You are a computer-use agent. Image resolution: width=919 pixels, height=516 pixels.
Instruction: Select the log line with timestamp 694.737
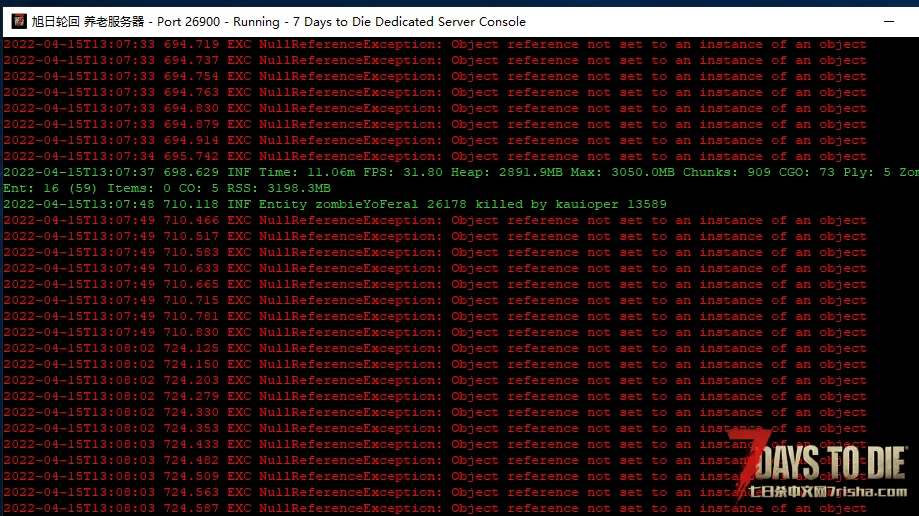[435, 60]
